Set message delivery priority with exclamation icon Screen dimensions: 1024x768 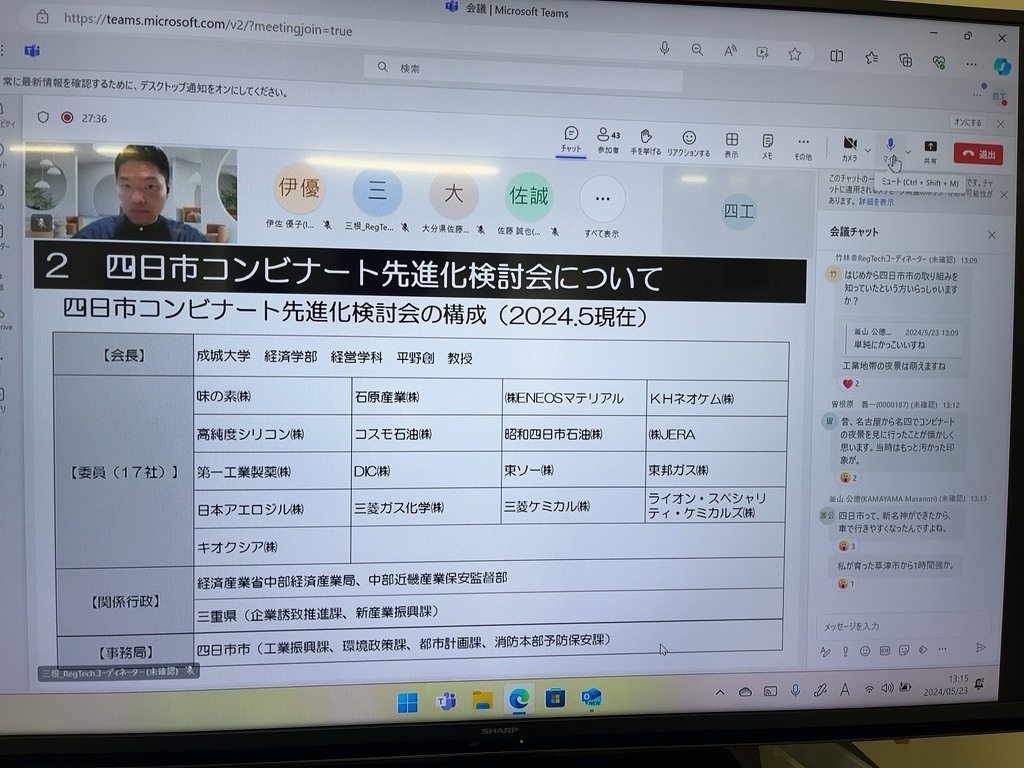pyautogui.click(x=846, y=651)
